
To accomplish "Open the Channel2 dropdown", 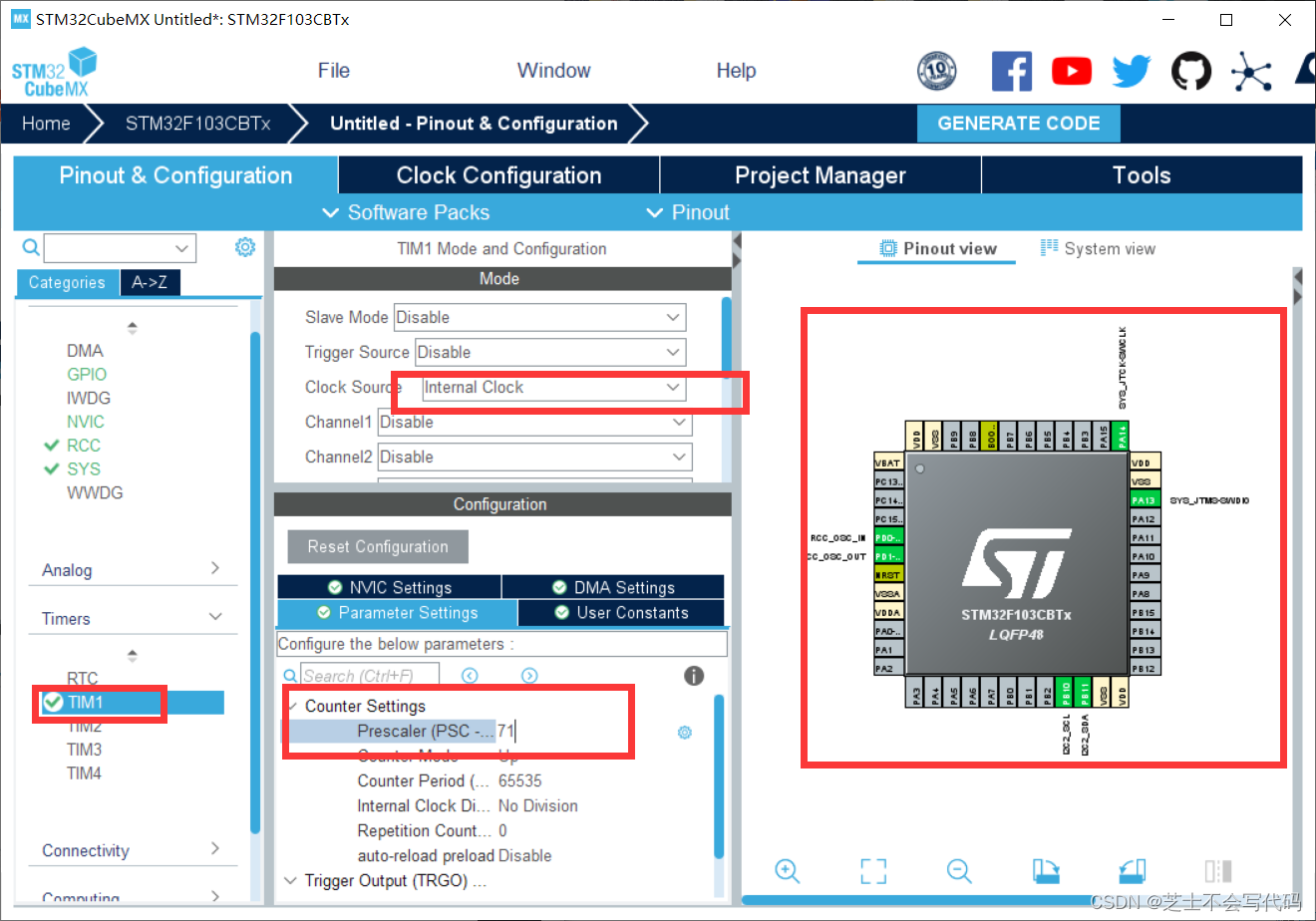I will point(534,457).
